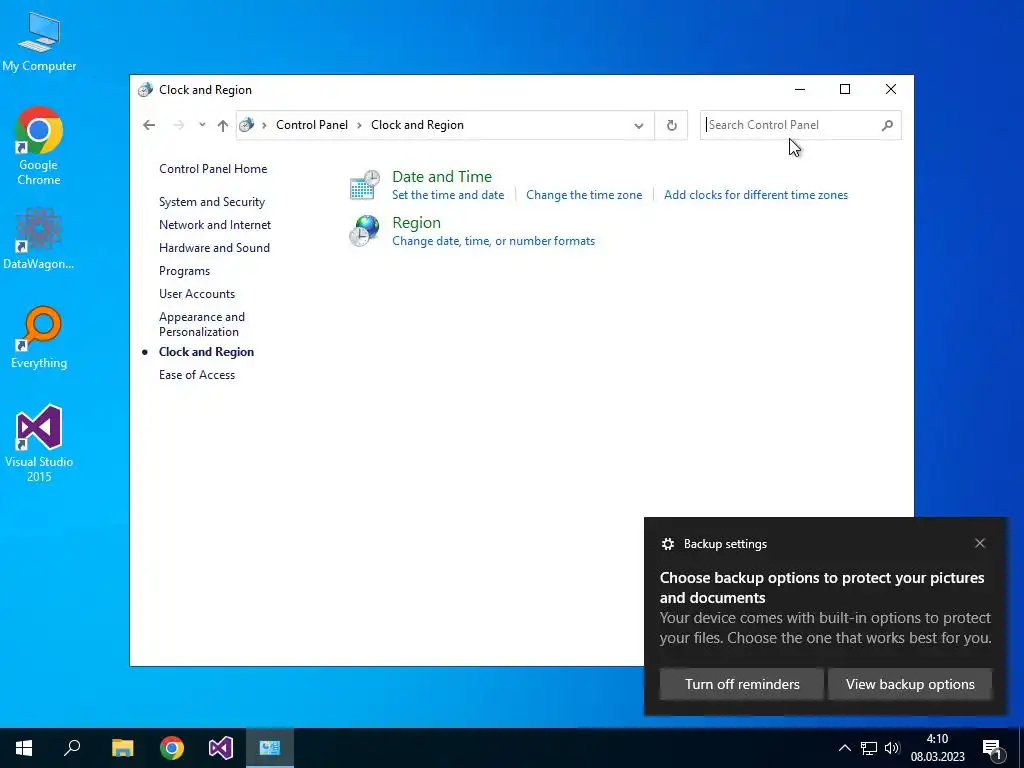Click the Backup settings gear icon
This screenshot has width=1024, height=768.
pos(667,544)
